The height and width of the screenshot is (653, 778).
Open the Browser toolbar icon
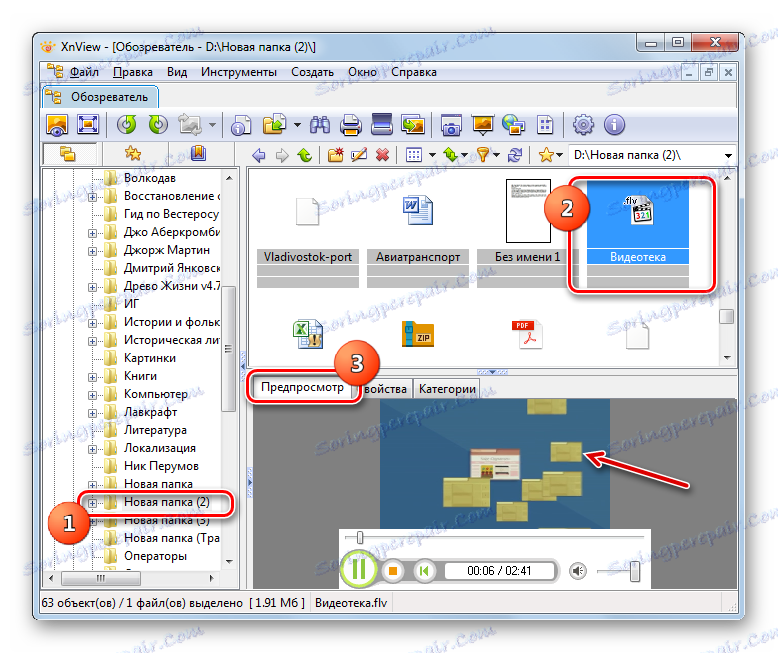pos(57,125)
